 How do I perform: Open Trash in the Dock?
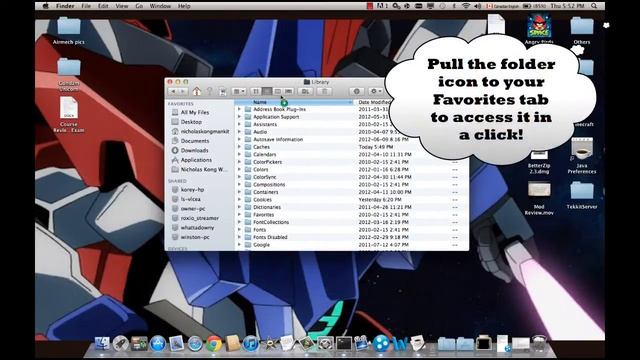(x=539, y=344)
